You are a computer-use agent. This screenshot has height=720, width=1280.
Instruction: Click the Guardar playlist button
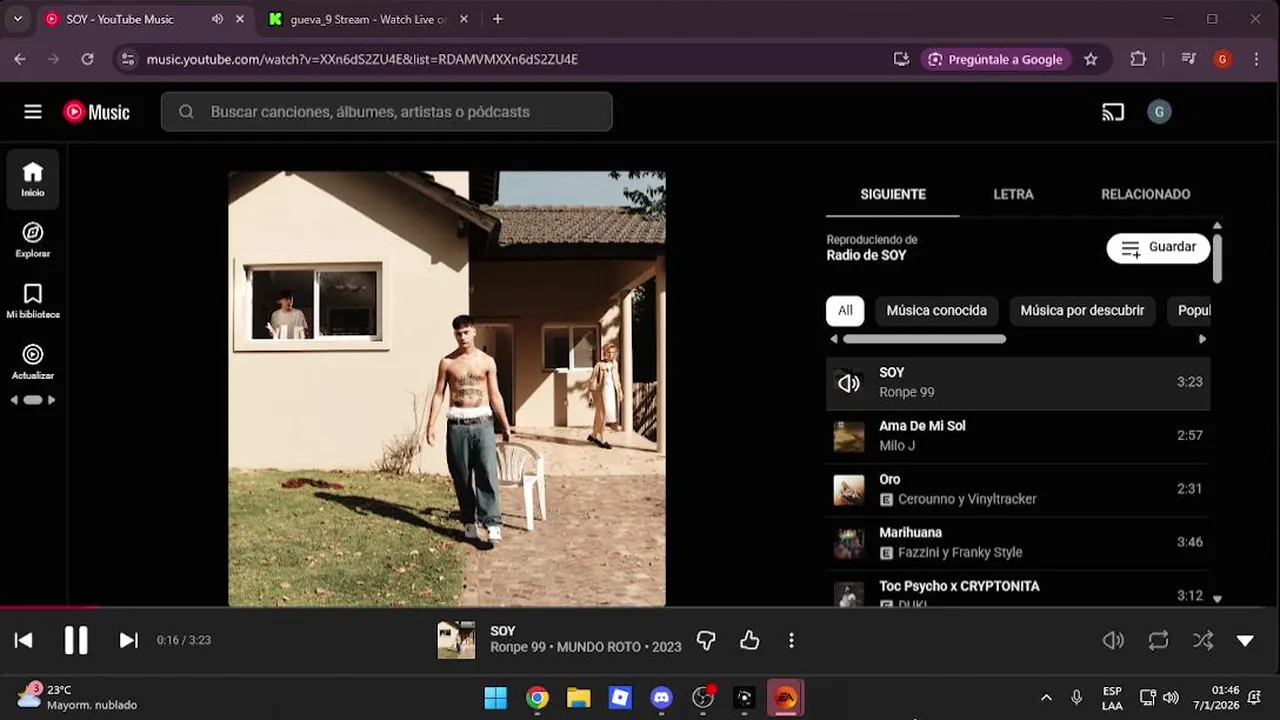pyautogui.click(x=1158, y=247)
